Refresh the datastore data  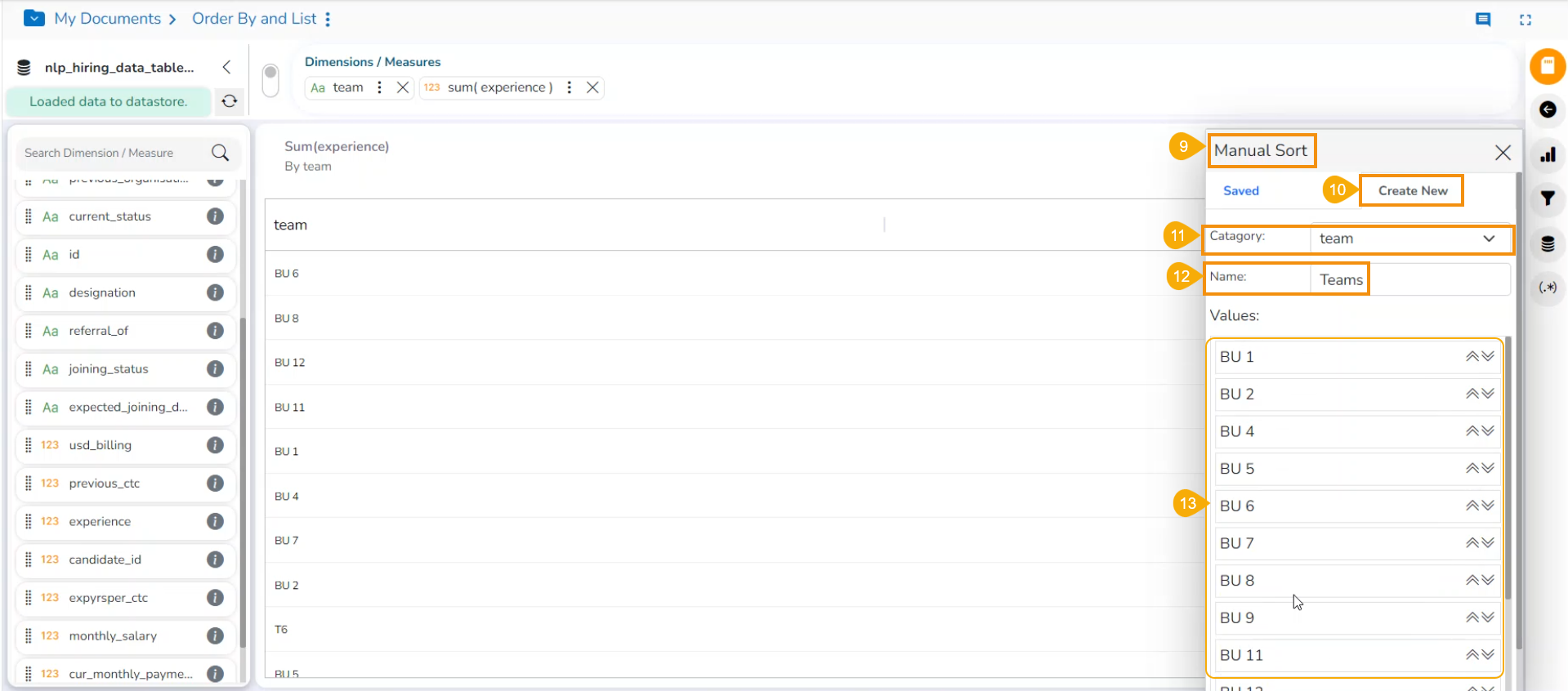[230, 101]
